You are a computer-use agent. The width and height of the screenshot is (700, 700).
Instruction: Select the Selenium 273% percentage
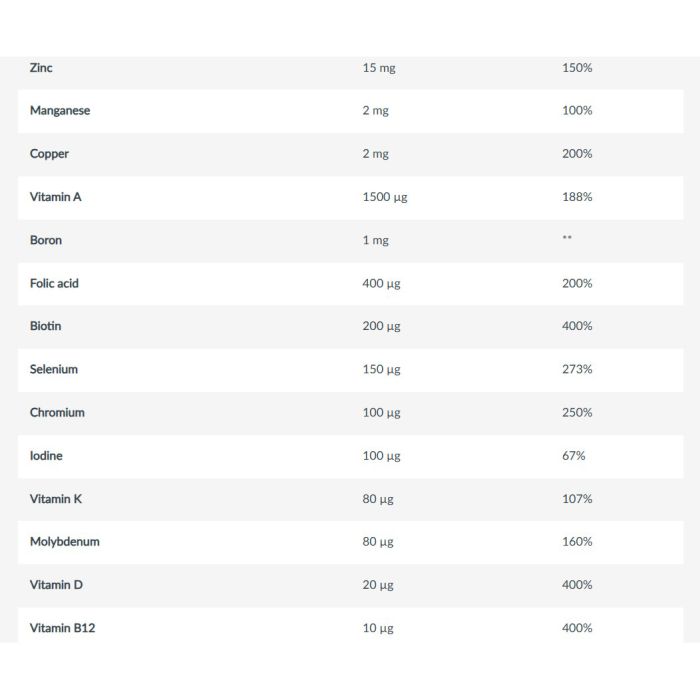[x=577, y=369]
